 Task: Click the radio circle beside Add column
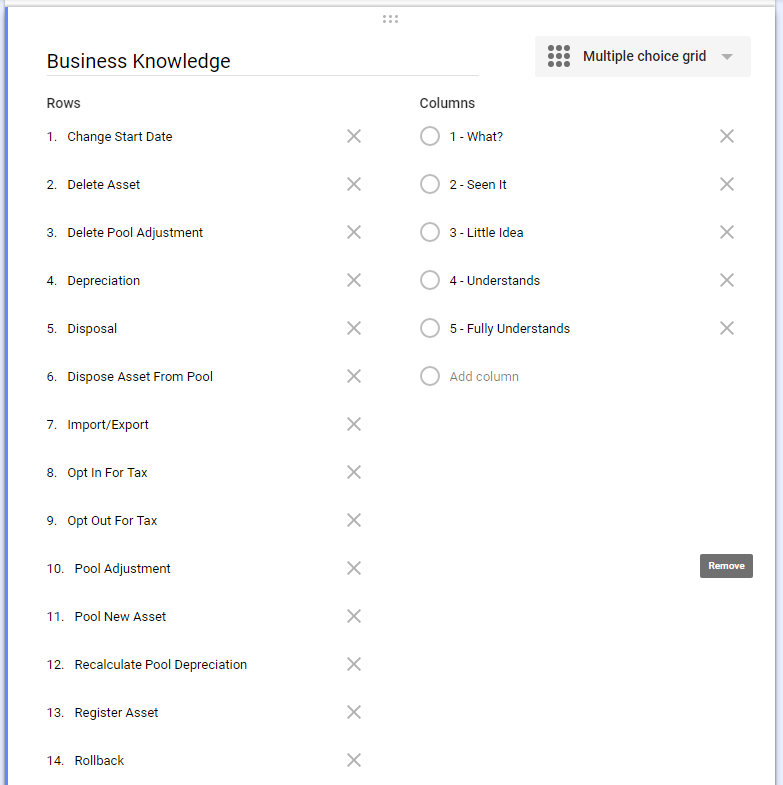(430, 376)
